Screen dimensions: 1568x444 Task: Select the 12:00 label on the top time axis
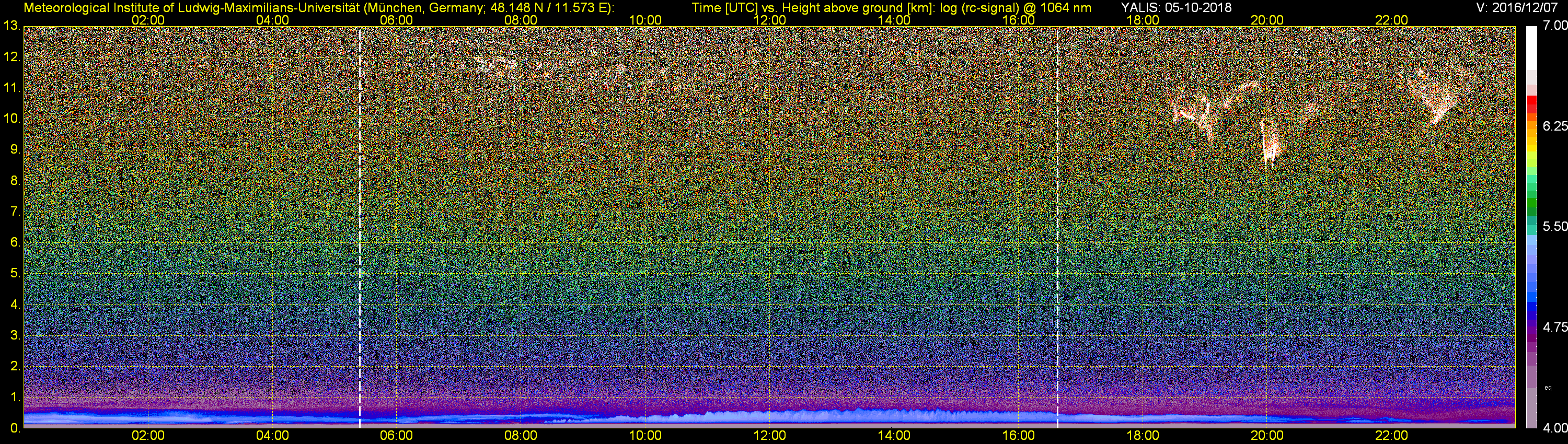point(769,20)
